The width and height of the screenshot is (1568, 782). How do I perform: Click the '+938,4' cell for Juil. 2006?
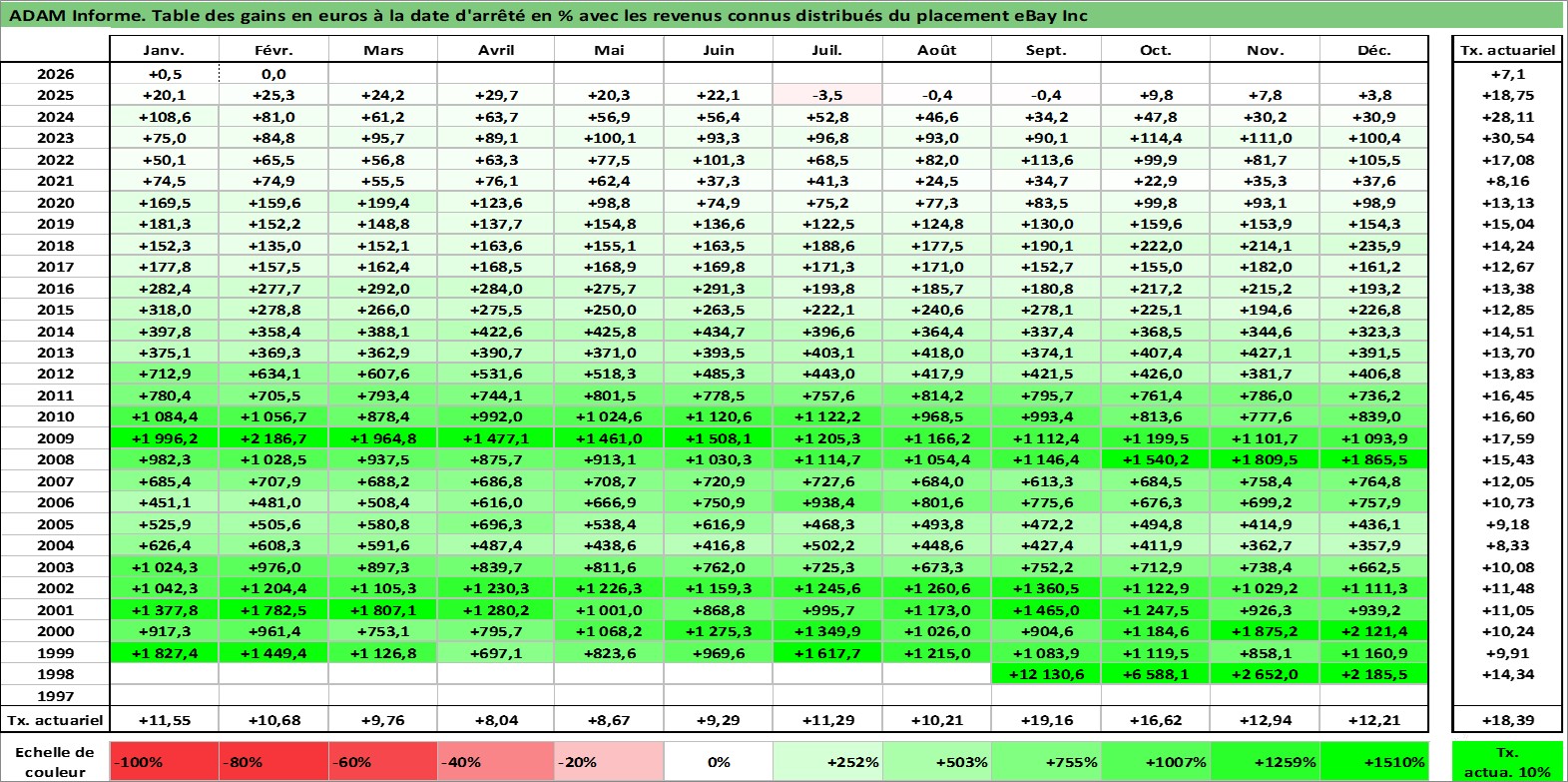pos(827,502)
